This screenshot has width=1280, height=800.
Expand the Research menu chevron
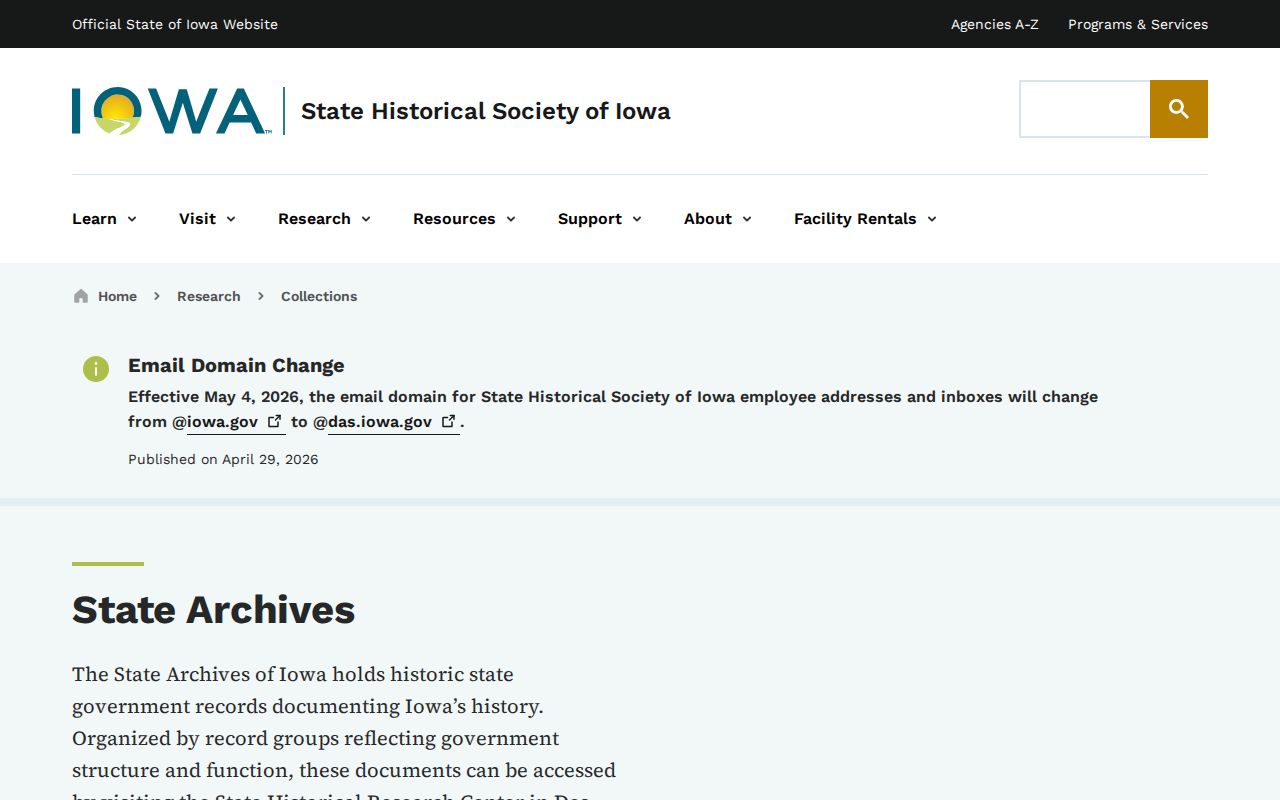coord(366,219)
